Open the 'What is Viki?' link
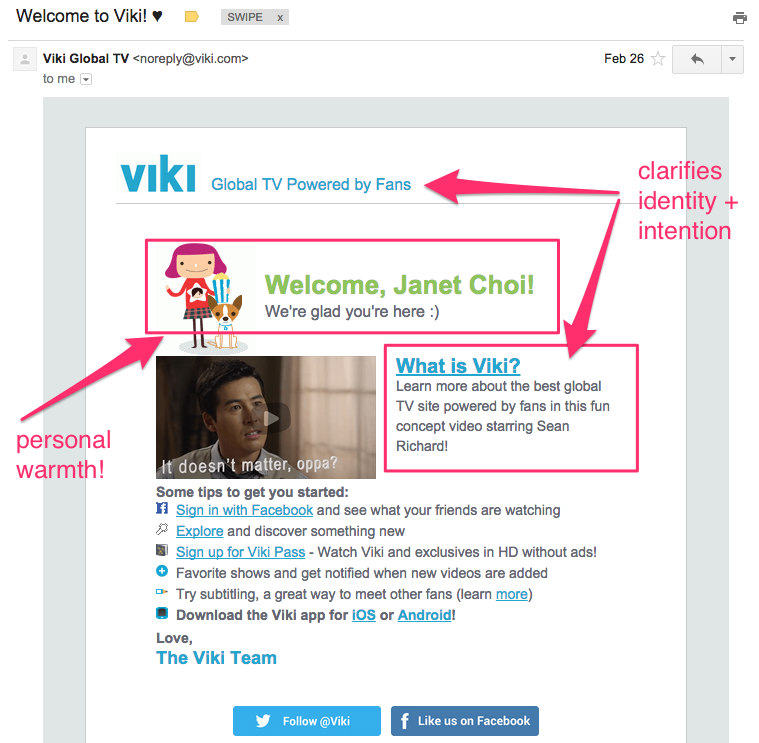This screenshot has height=743, width=759. (x=458, y=365)
